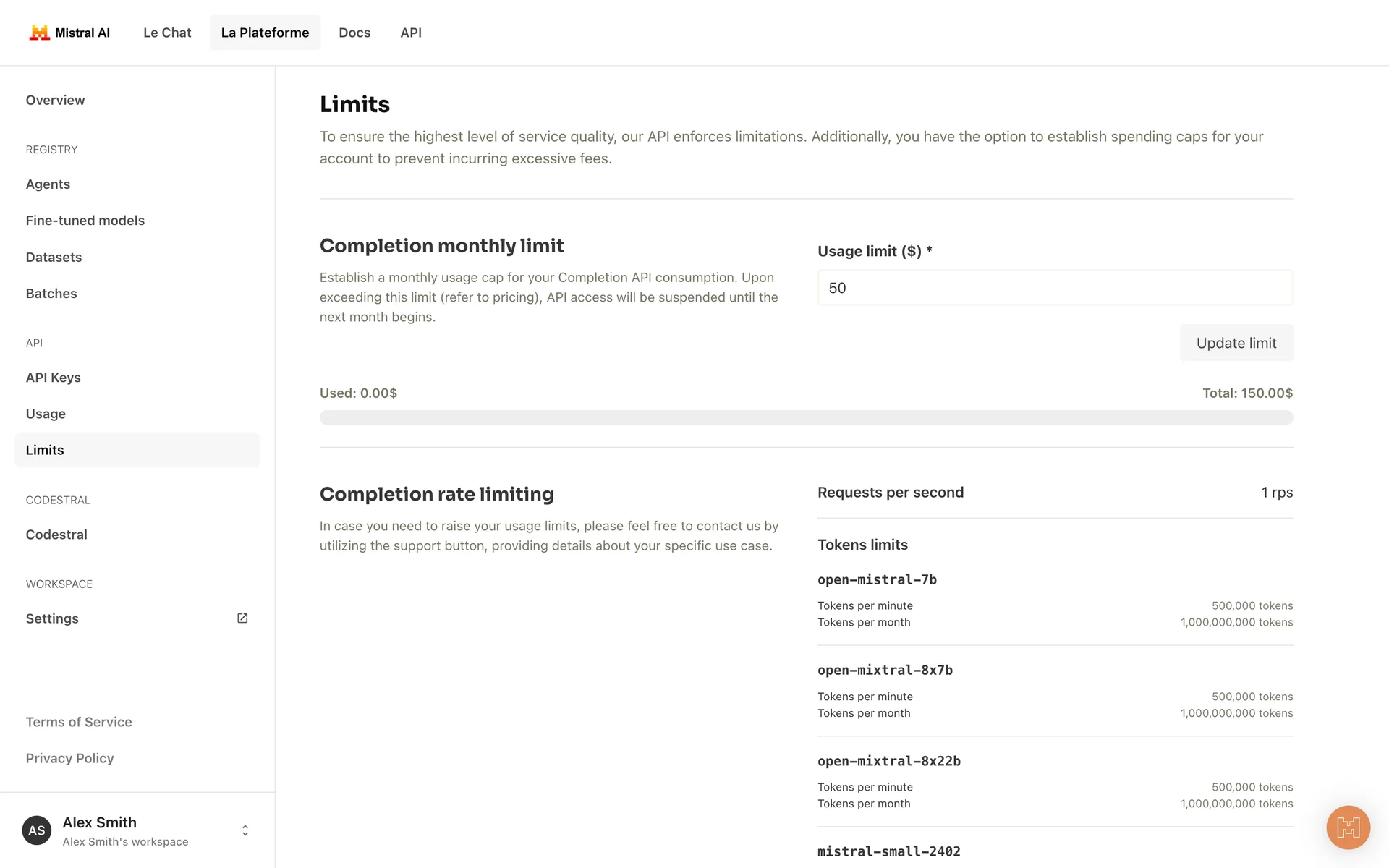Open the API Keys page
1389x868 pixels.
click(53, 378)
